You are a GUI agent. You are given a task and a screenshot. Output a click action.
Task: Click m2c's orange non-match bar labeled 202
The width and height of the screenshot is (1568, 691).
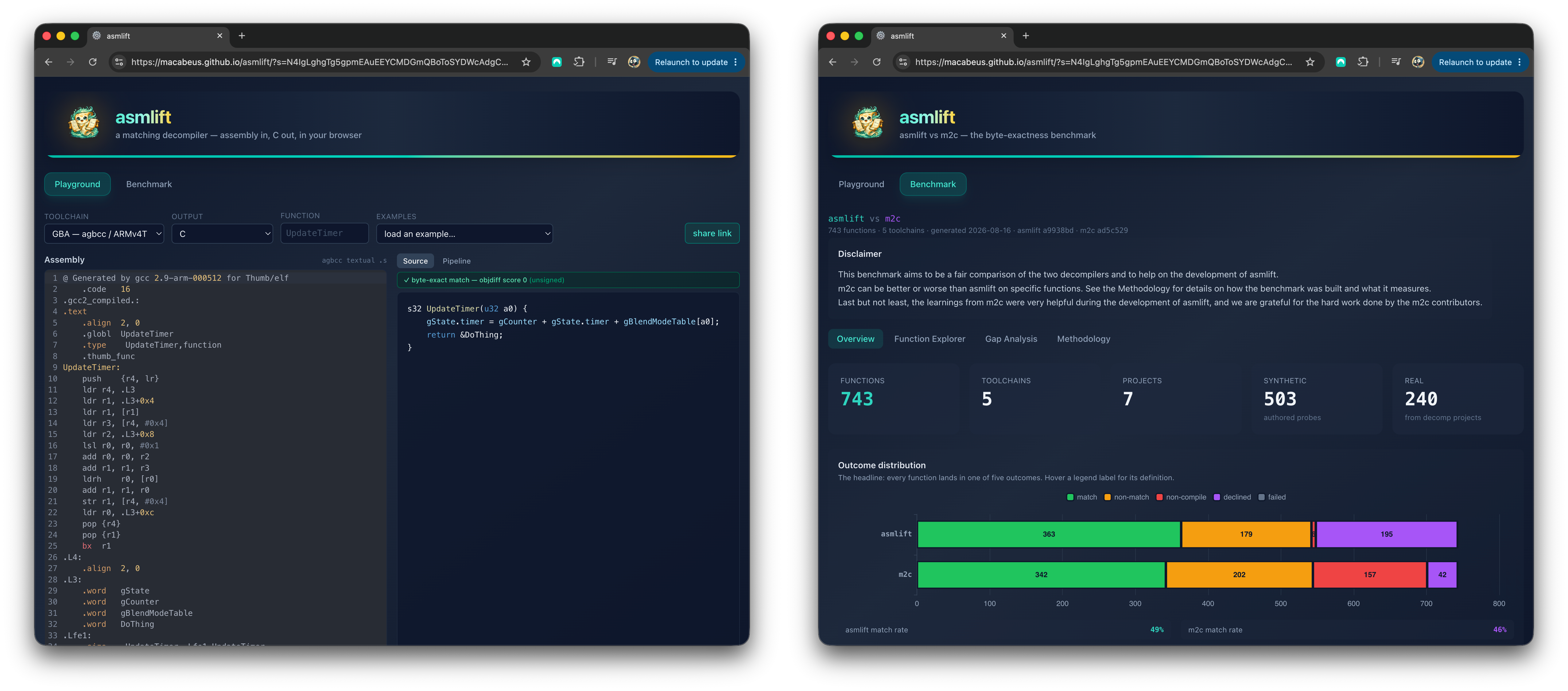(1239, 574)
